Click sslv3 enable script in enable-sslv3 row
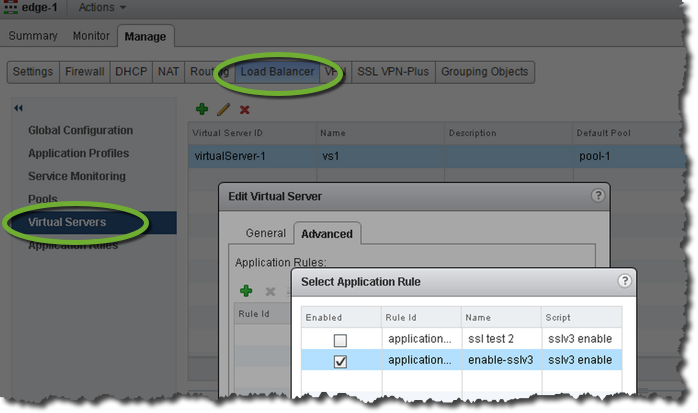 coord(581,360)
